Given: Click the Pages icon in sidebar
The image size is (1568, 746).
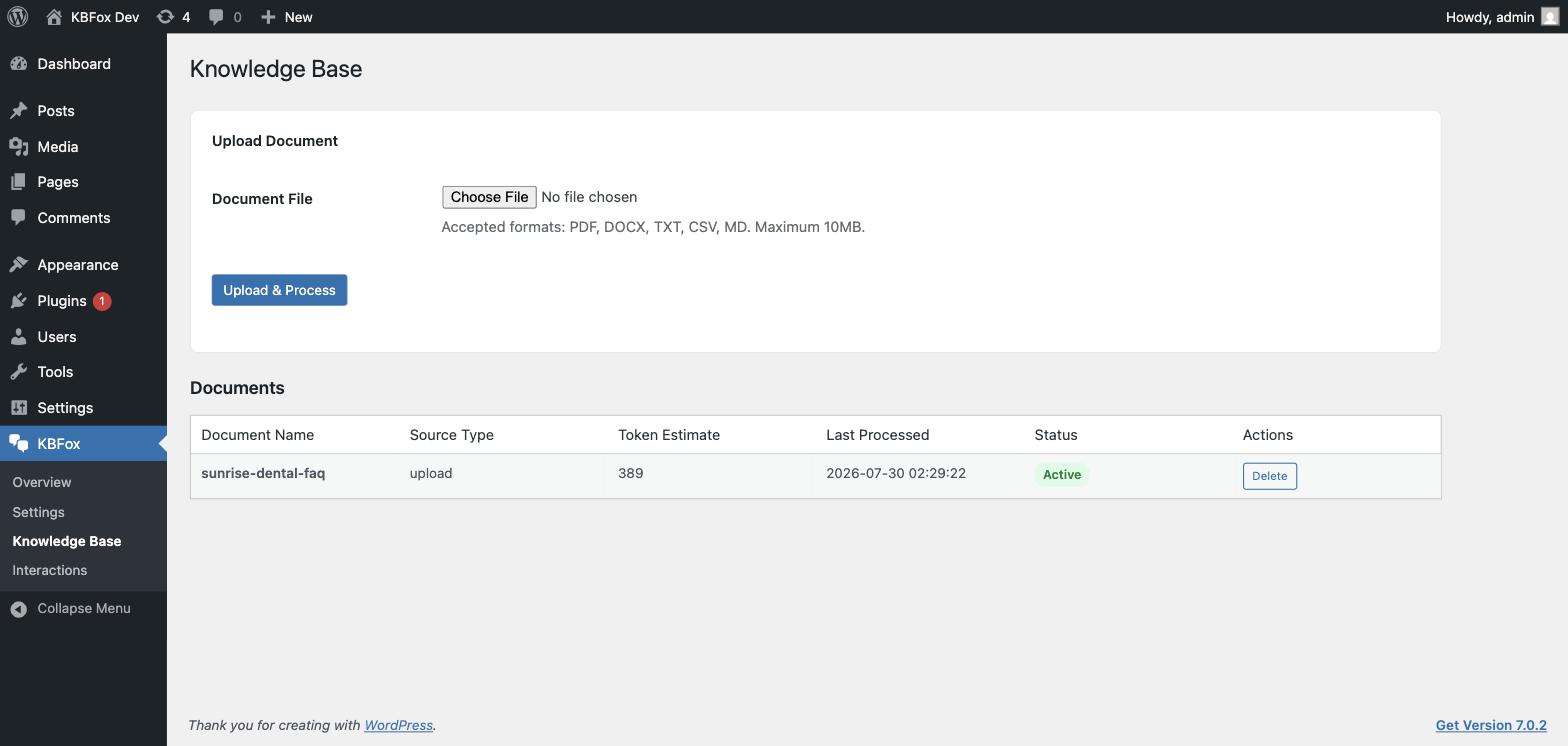Looking at the screenshot, I should coord(19,182).
